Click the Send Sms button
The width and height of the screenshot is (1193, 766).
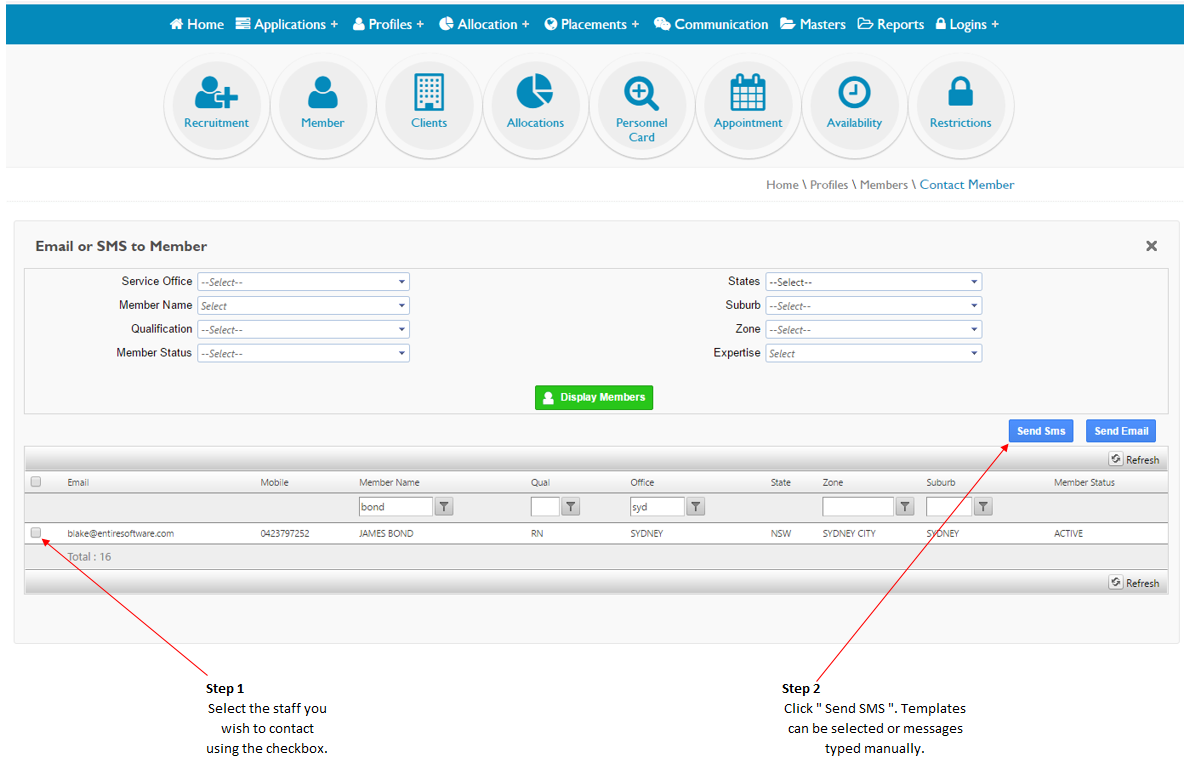point(1041,431)
